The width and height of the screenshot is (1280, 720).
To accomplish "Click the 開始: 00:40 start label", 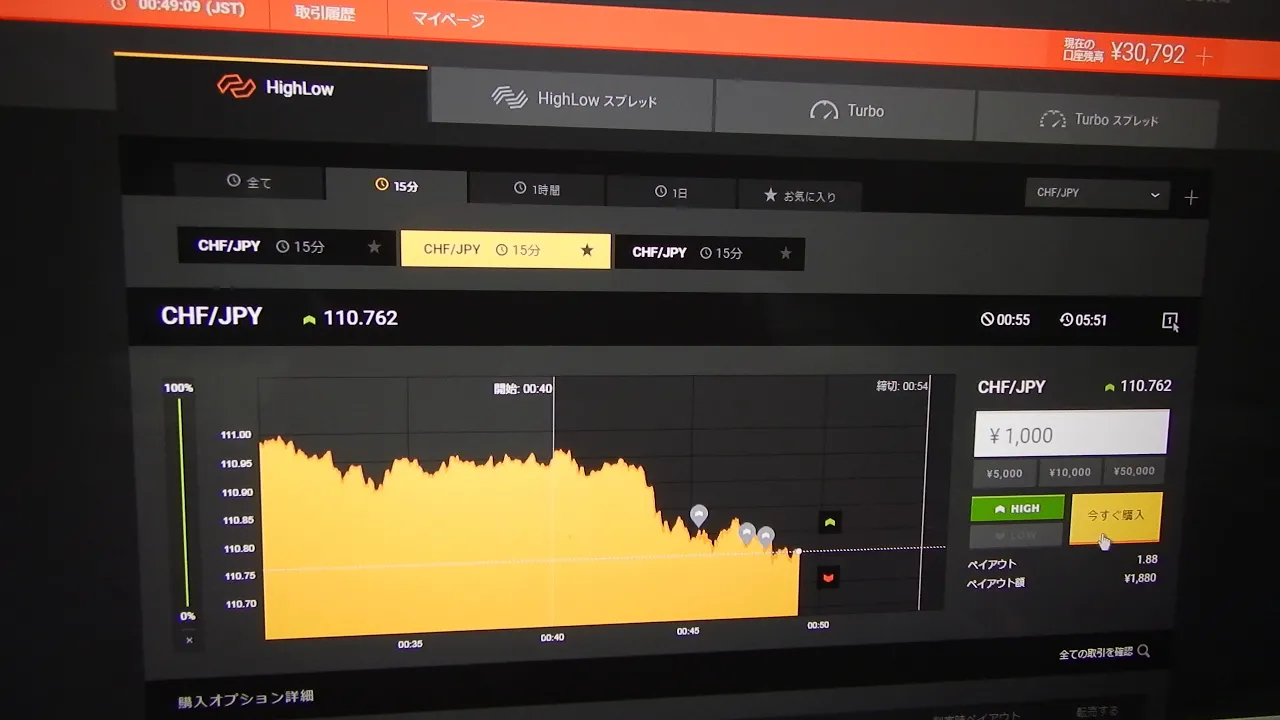I will 523,389.
